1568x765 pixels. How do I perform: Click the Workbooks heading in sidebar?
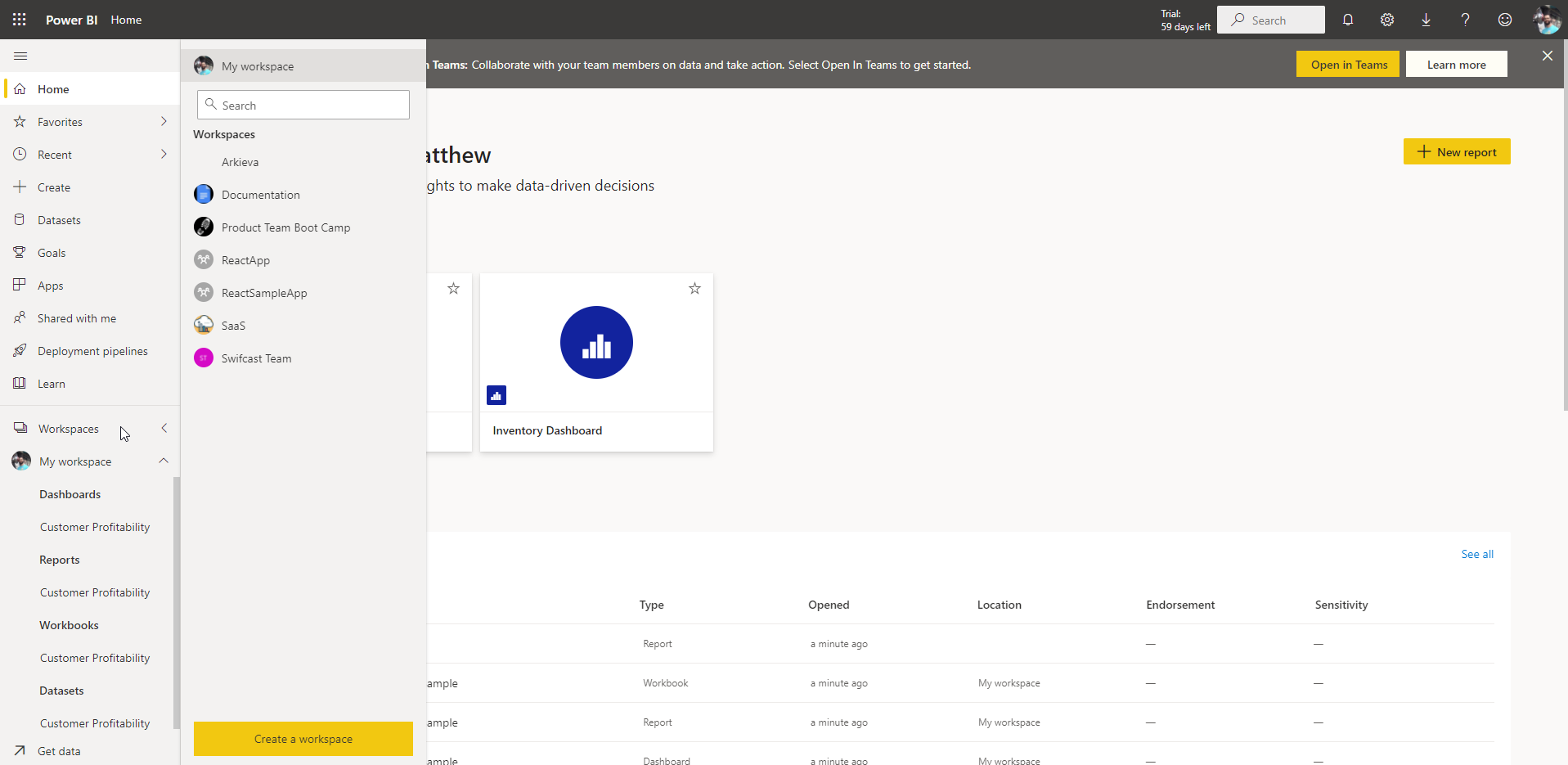pos(69,625)
